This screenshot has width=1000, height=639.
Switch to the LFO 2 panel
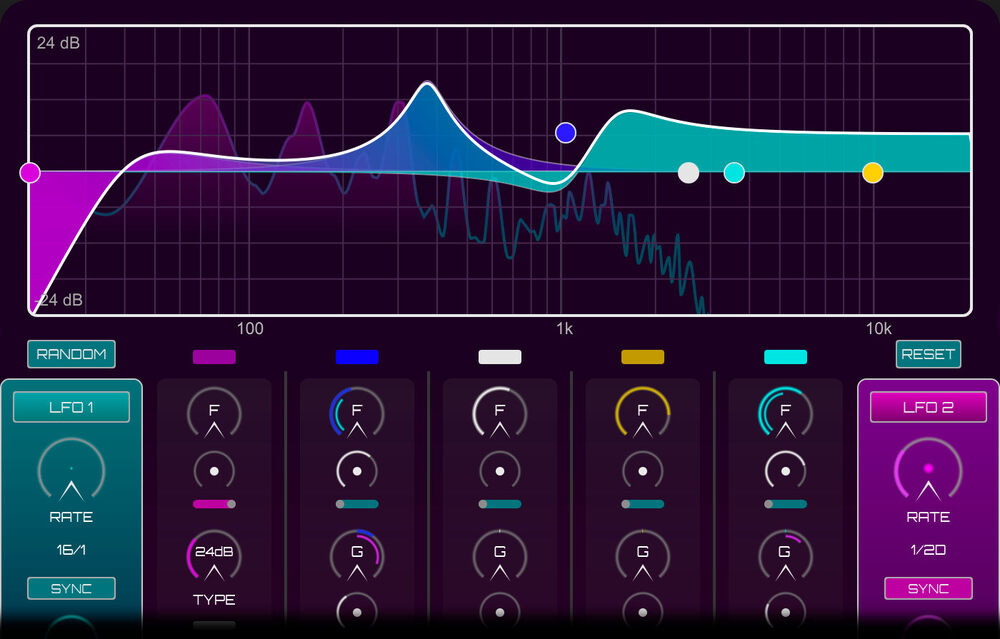pyautogui.click(x=928, y=406)
